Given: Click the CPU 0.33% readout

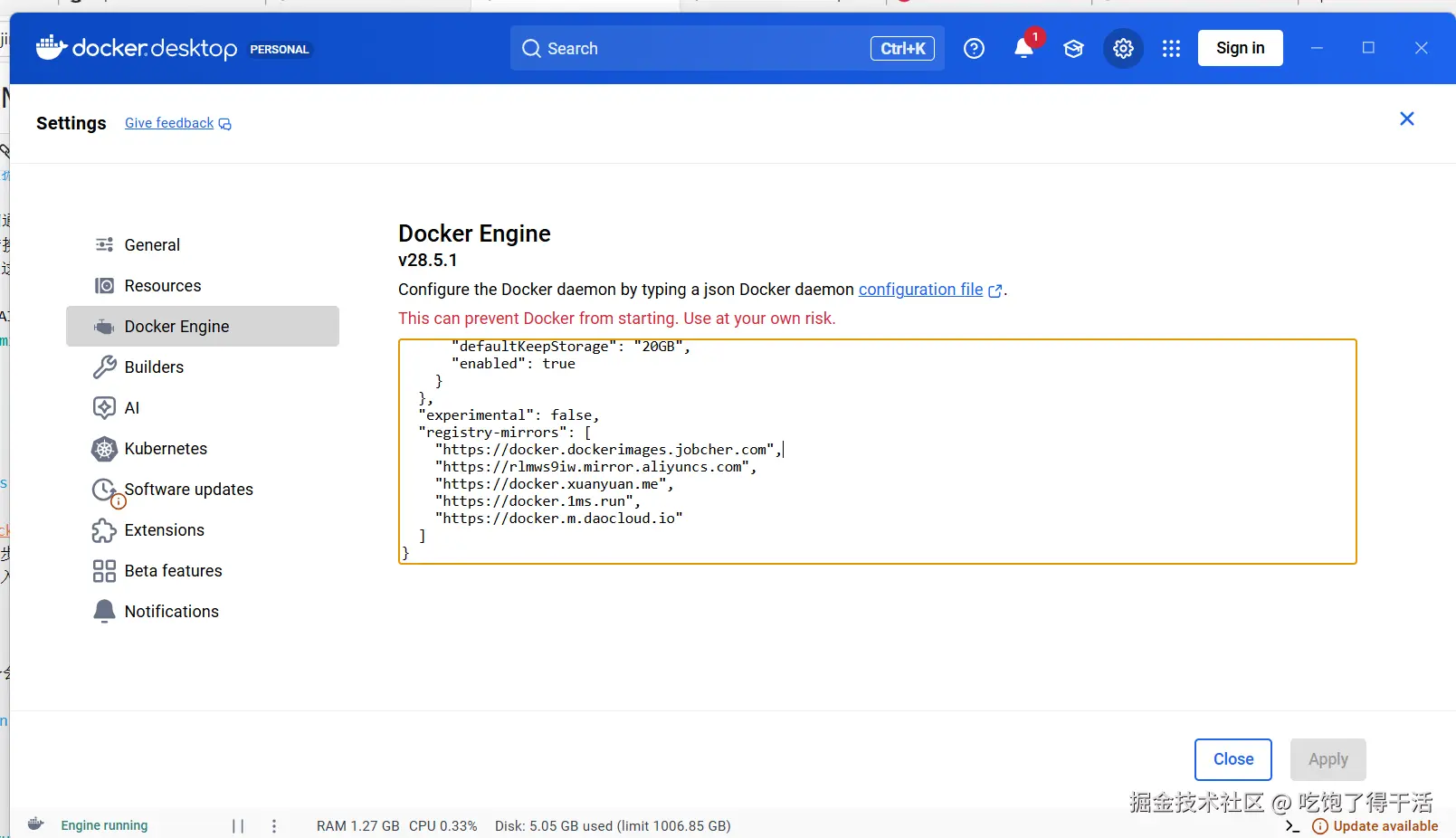Looking at the screenshot, I should 443,825.
